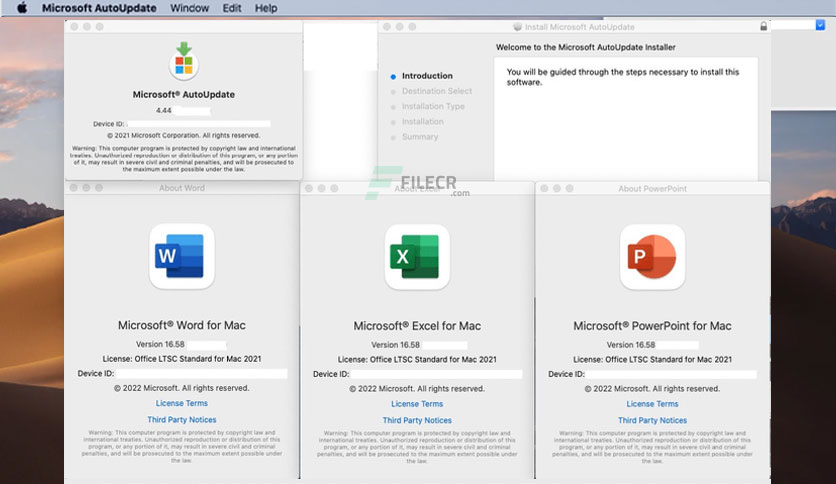Open the blue dropdown arrow at top right
The image size is (836, 484).
pos(820,25)
